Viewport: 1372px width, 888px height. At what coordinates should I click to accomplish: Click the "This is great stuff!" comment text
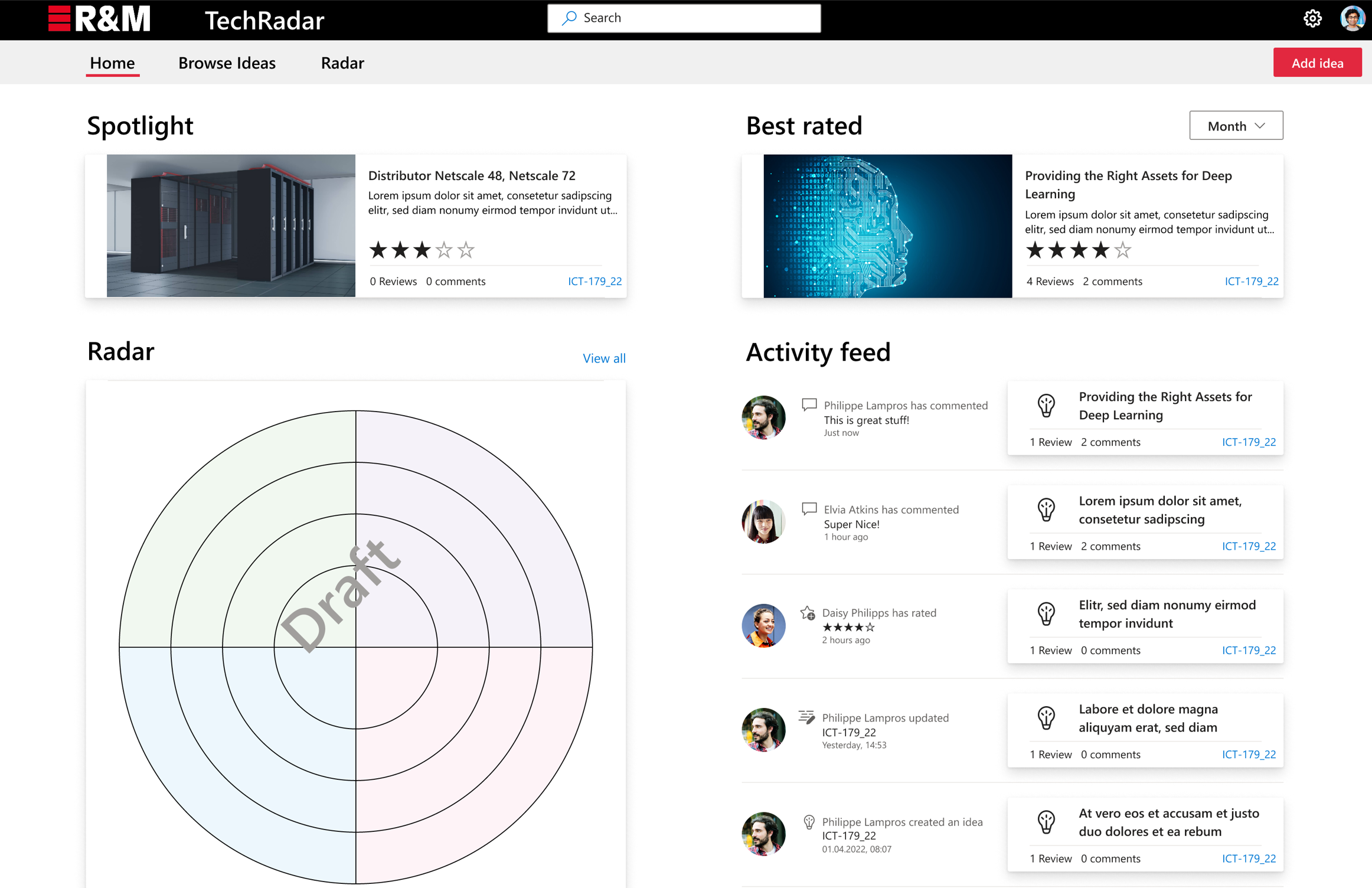(x=866, y=420)
